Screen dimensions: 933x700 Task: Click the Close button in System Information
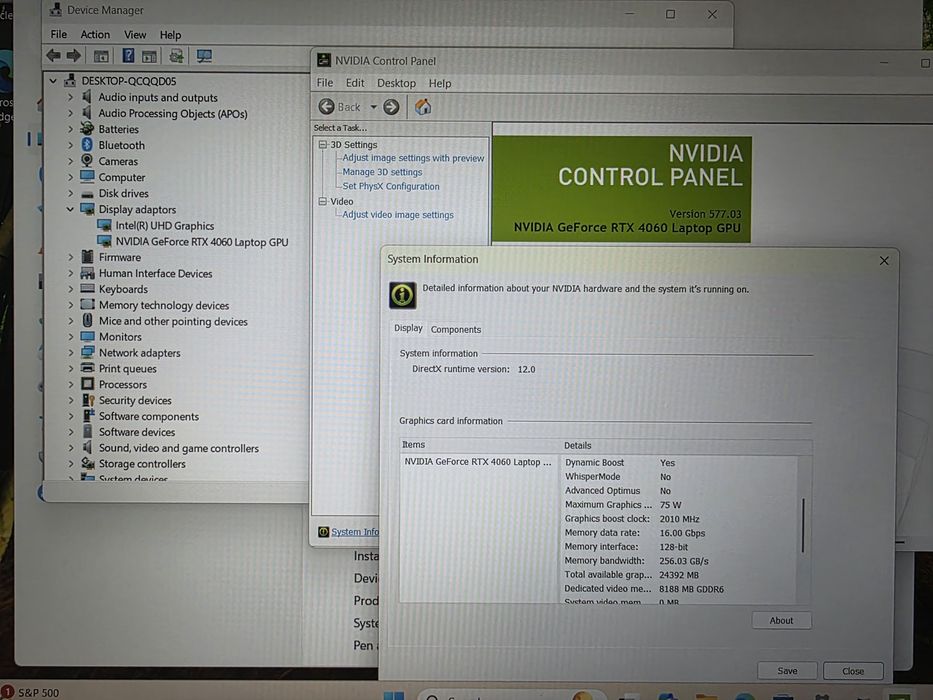[853, 671]
